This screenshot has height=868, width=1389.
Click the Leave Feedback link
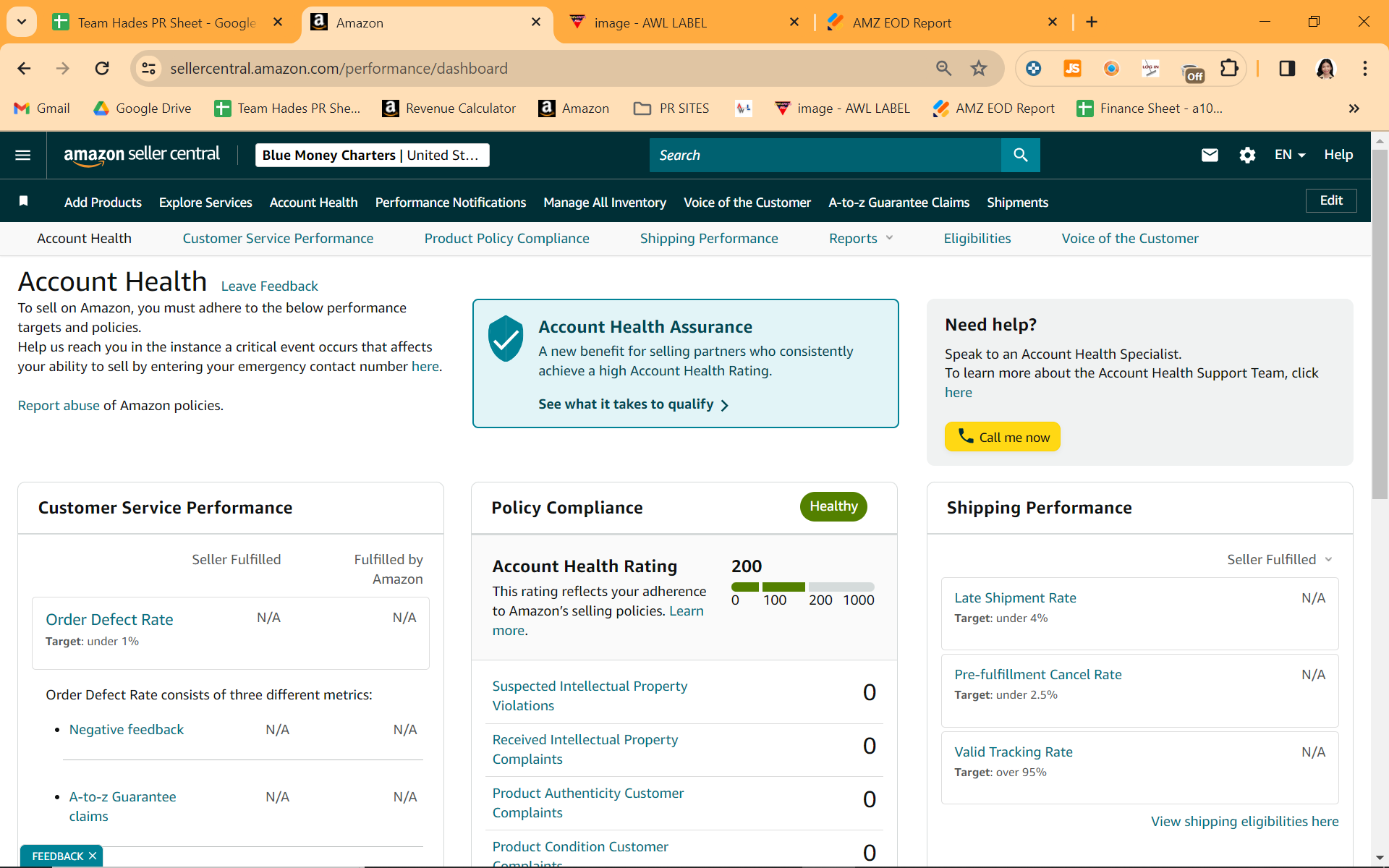pyautogui.click(x=269, y=286)
